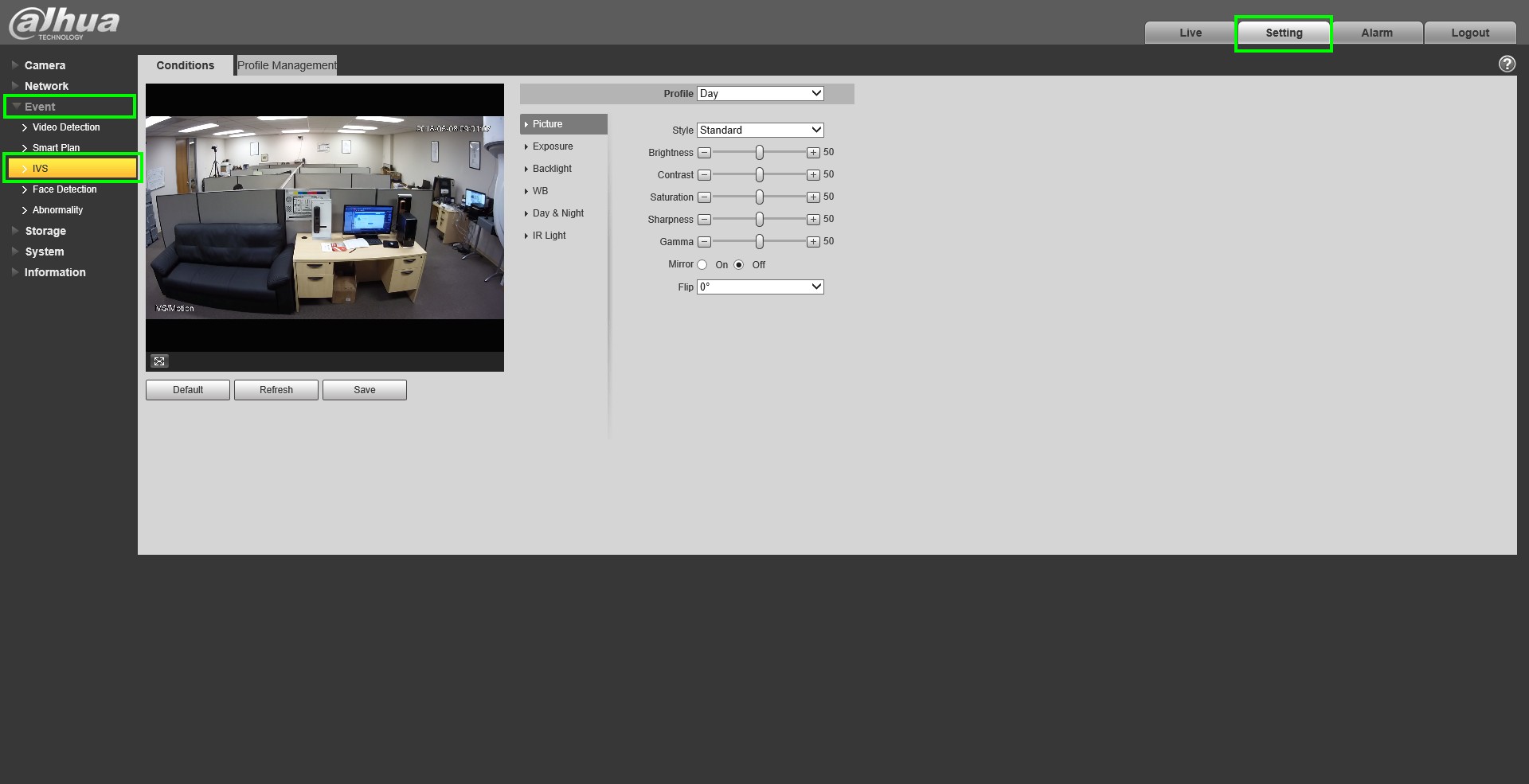
Task: Decrease Saturation with the minus icon
Action: click(x=704, y=197)
